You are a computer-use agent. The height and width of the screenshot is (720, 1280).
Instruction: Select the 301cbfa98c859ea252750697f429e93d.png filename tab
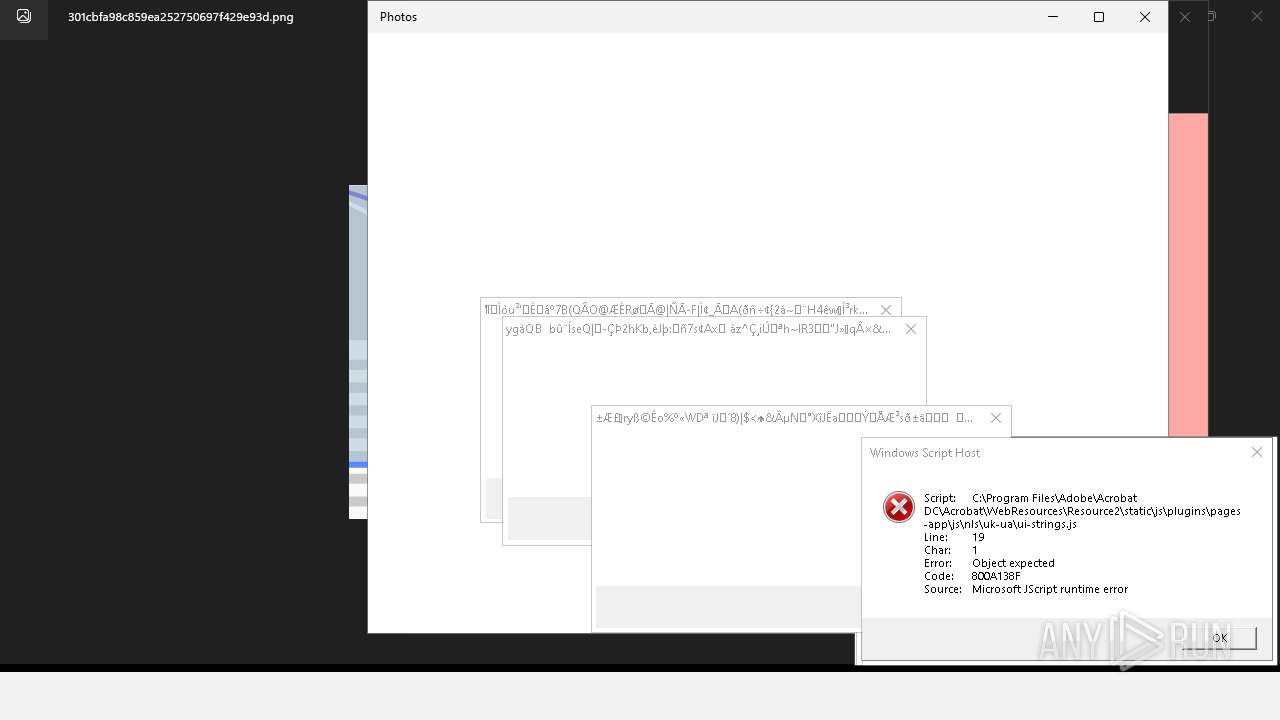pyautogui.click(x=181, y=17)
